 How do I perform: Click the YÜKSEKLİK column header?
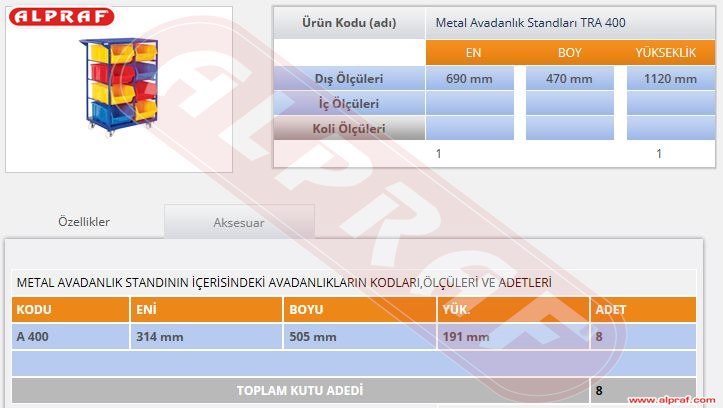665,53
